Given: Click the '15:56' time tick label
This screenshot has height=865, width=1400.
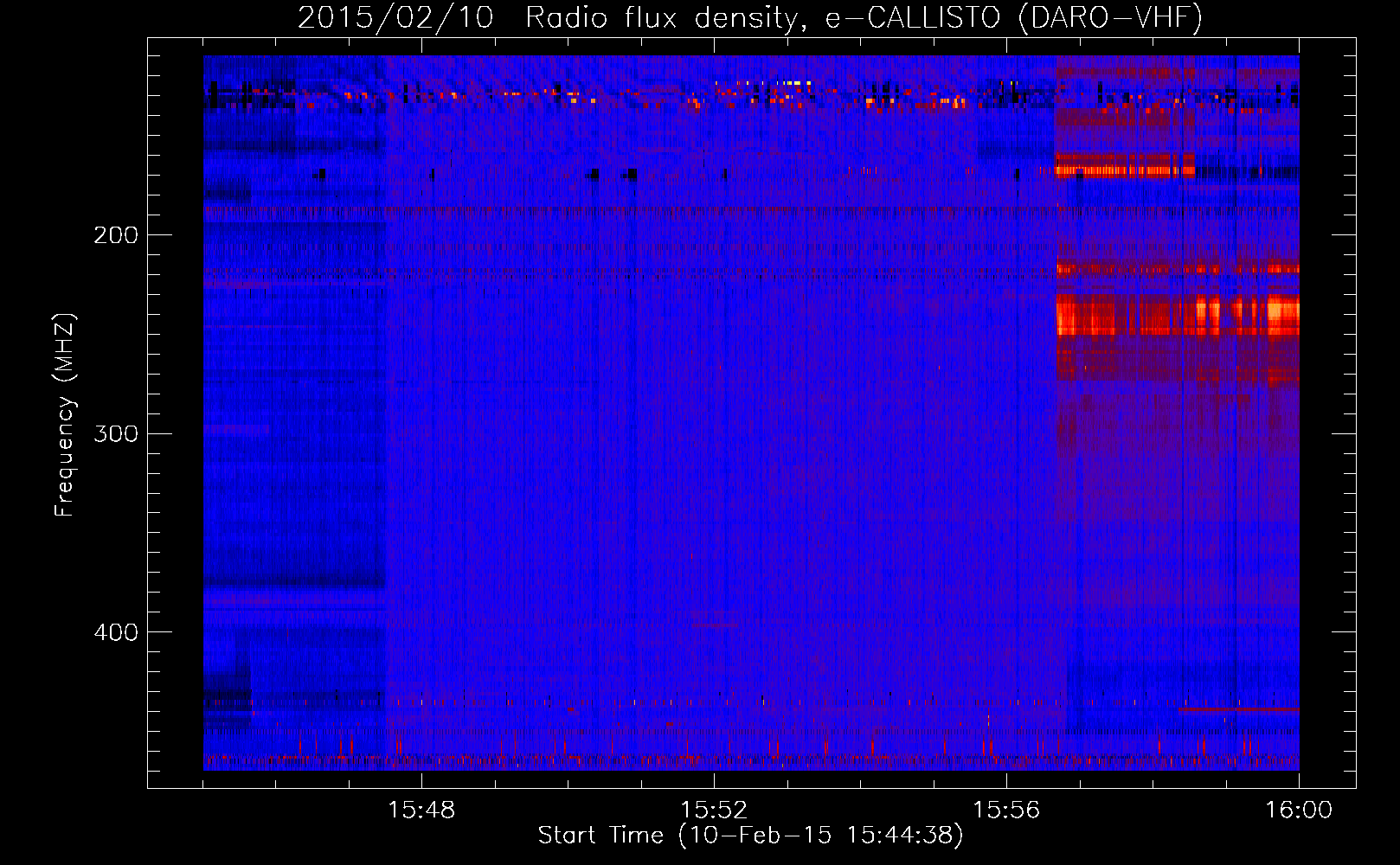Looking at the screenshot, I should click(x=1006, y=811).
